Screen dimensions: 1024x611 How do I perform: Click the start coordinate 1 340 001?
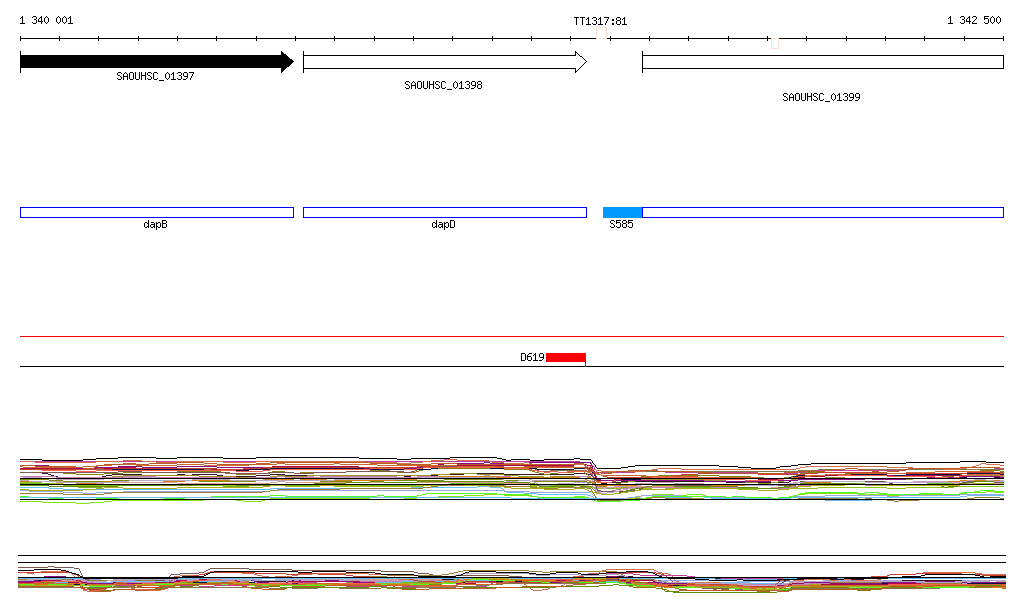coord(46,21)
